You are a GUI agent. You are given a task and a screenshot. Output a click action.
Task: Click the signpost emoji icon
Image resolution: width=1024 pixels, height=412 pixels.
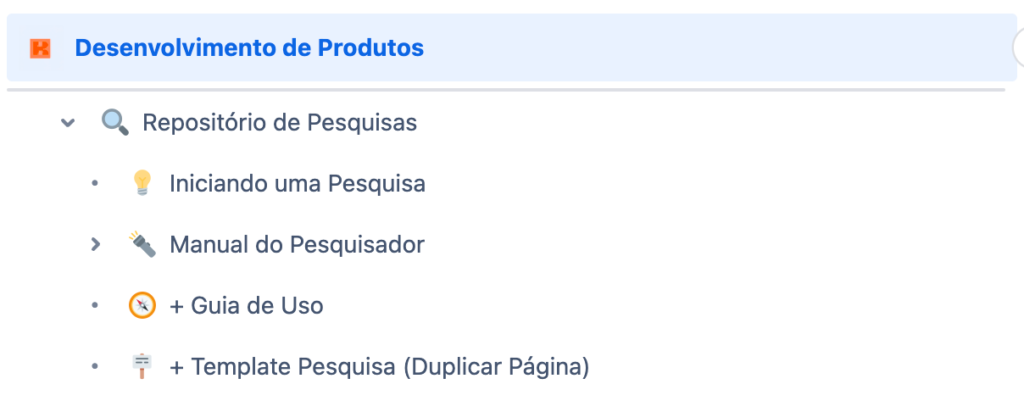click(x=142, y=367)
